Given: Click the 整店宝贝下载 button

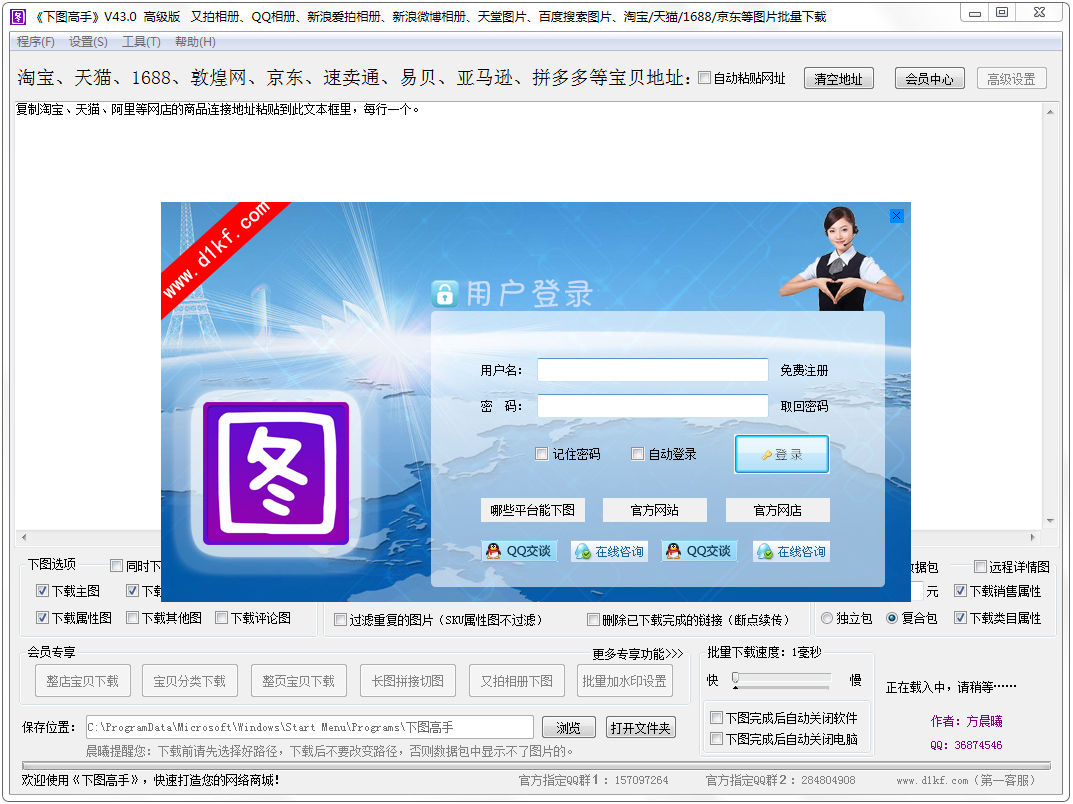Looking at the screenshot, I should pyautogui.click(x=83, y=681).
